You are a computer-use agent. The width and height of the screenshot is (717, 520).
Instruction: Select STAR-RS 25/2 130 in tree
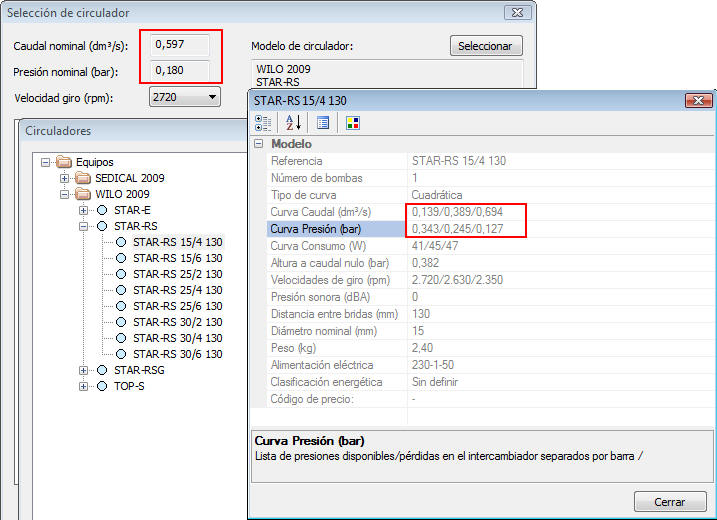click(177, 274)
